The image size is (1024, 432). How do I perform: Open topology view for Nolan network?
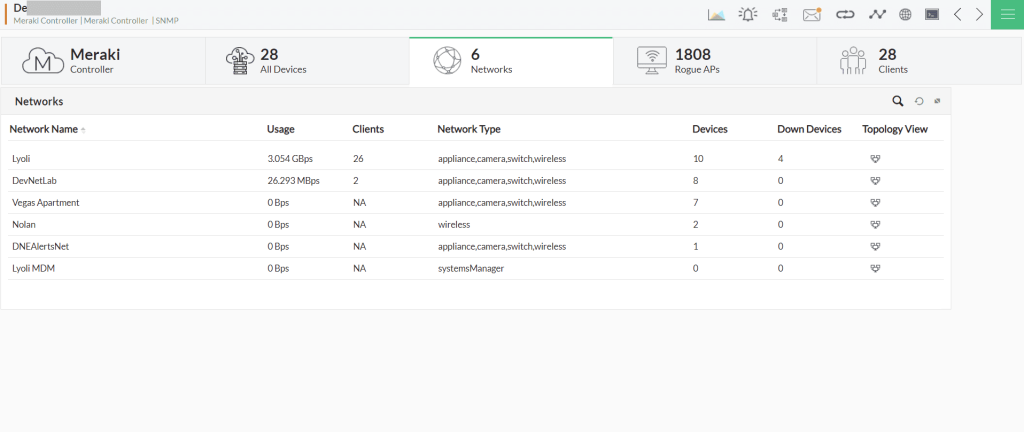pyautogui.click(x=875, y=225)
